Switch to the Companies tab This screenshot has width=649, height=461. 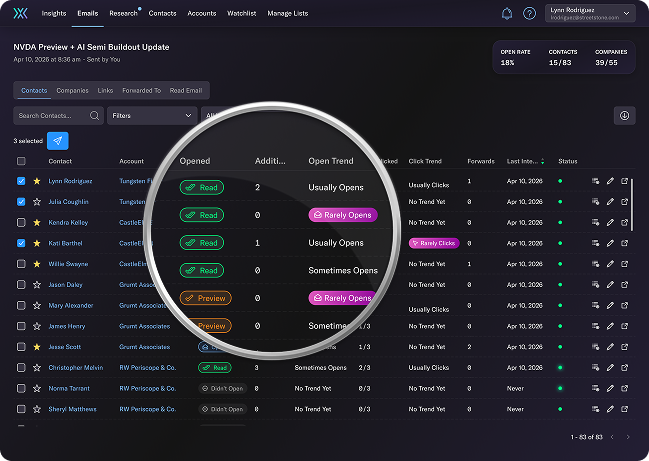[72, 90]
